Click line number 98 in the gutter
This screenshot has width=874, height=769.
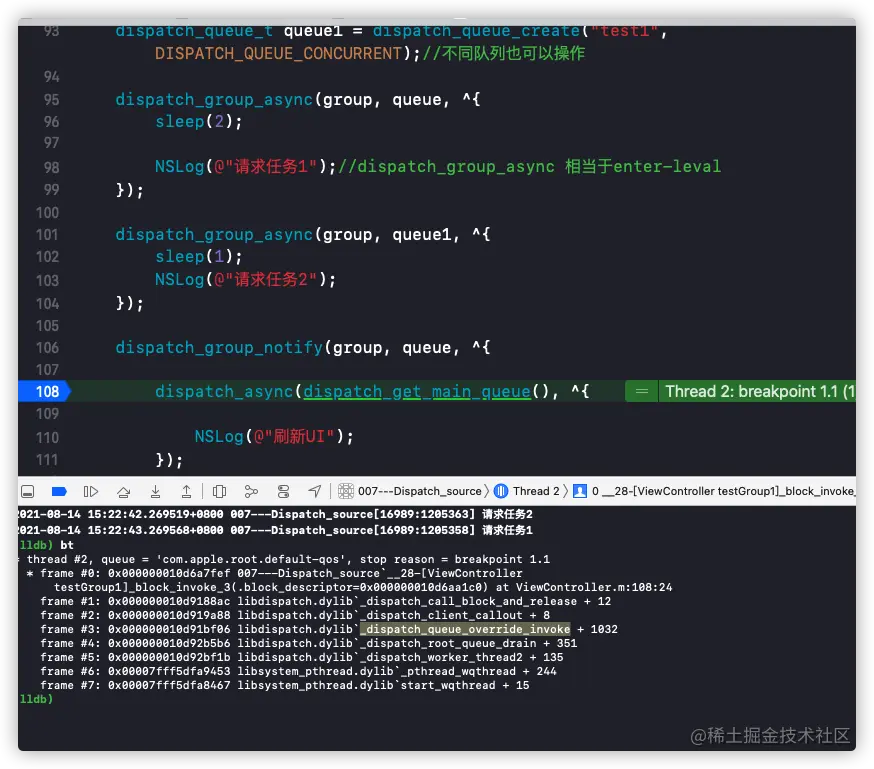(x=51, y=167)
